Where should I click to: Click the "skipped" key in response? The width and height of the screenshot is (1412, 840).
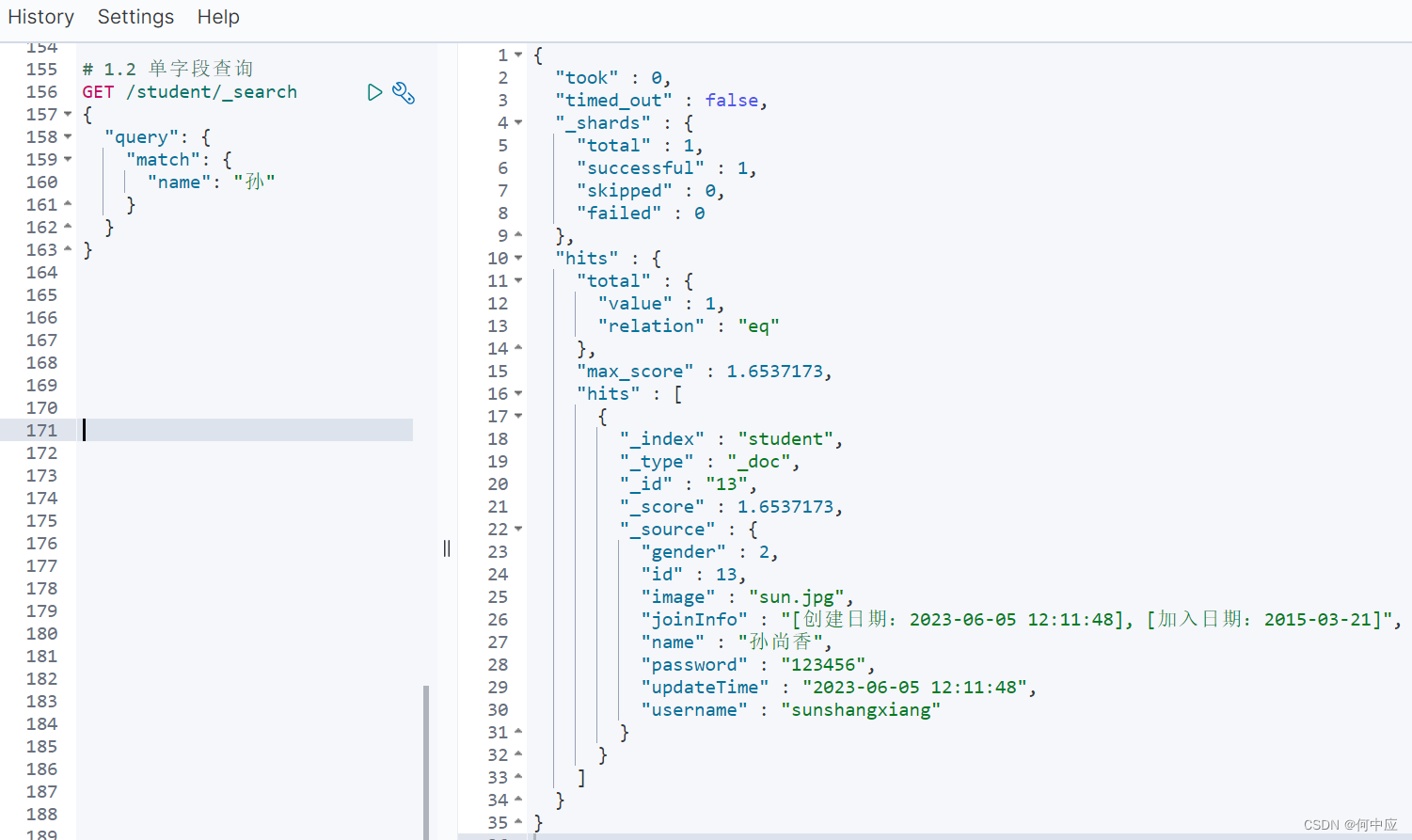(x=625, y=191)
